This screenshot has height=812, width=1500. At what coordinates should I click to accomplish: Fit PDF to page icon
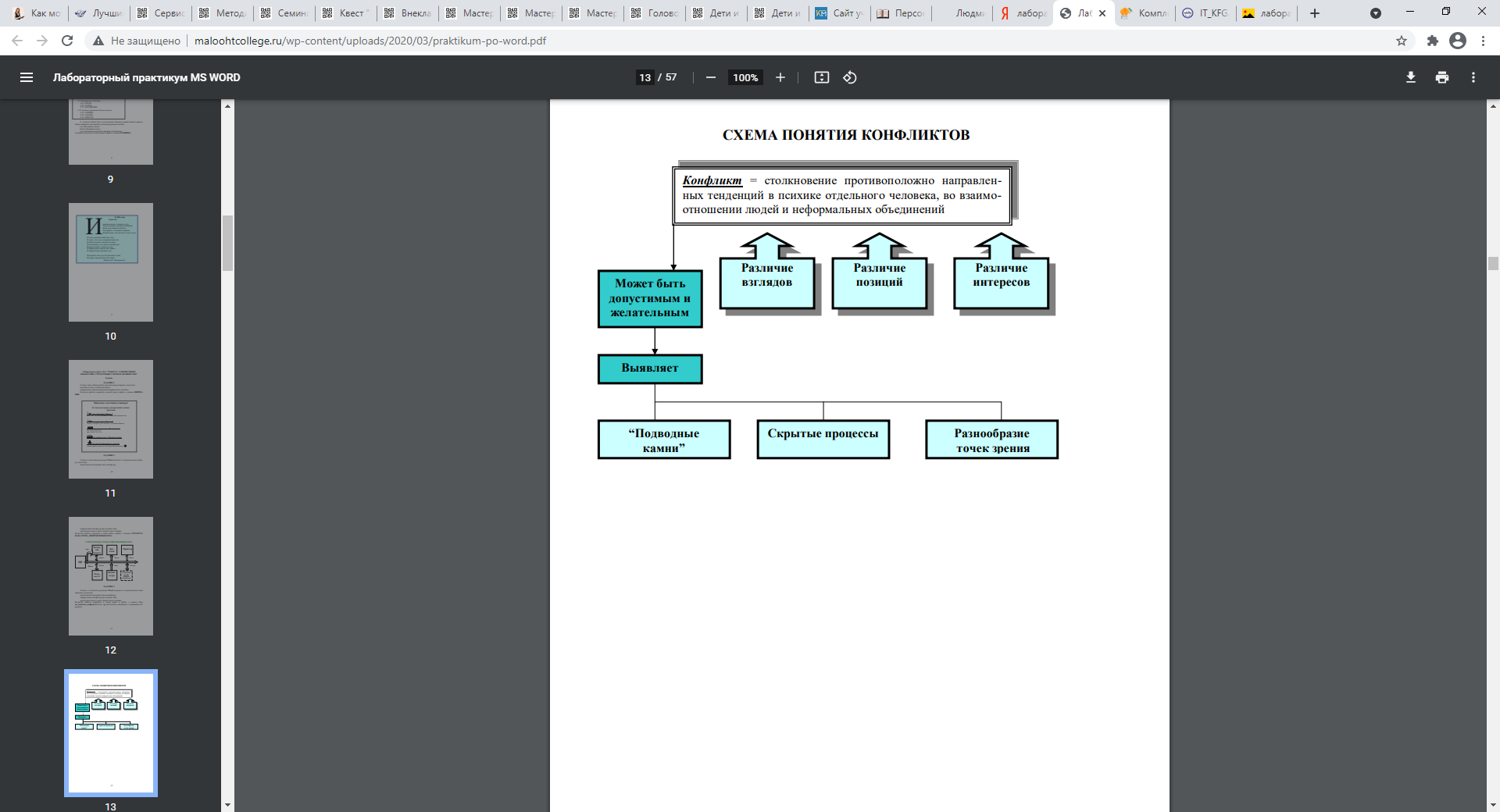(822, 77)
